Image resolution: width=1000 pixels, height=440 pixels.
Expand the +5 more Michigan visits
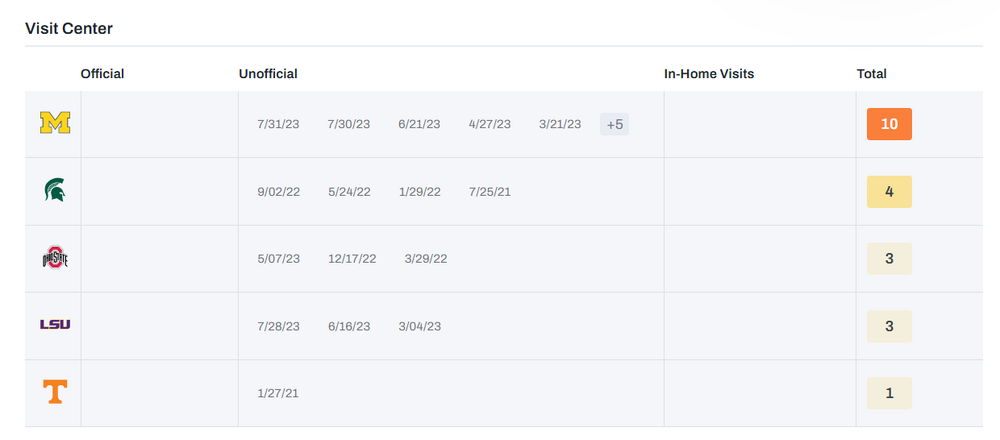click(x=614, y=124)
